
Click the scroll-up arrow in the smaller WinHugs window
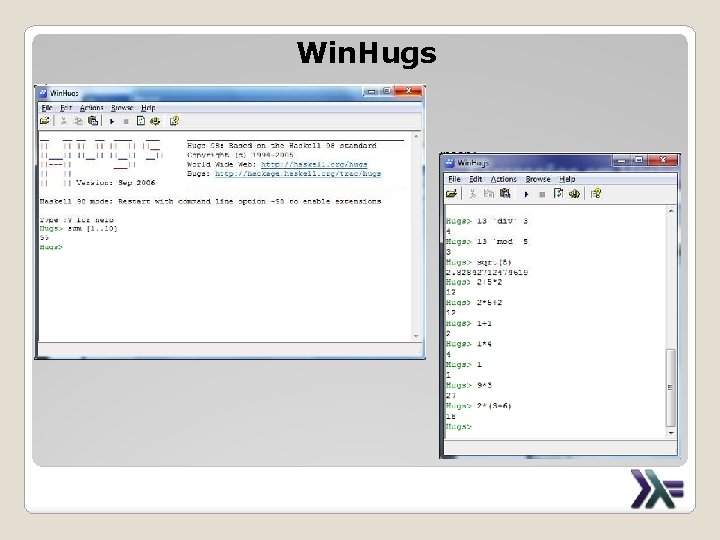[671, 210]
